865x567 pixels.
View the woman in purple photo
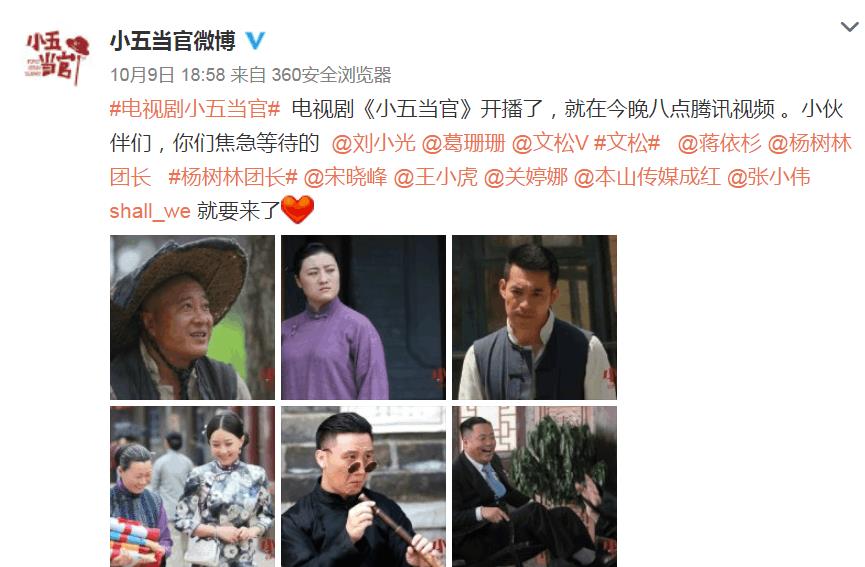[364, 317]
